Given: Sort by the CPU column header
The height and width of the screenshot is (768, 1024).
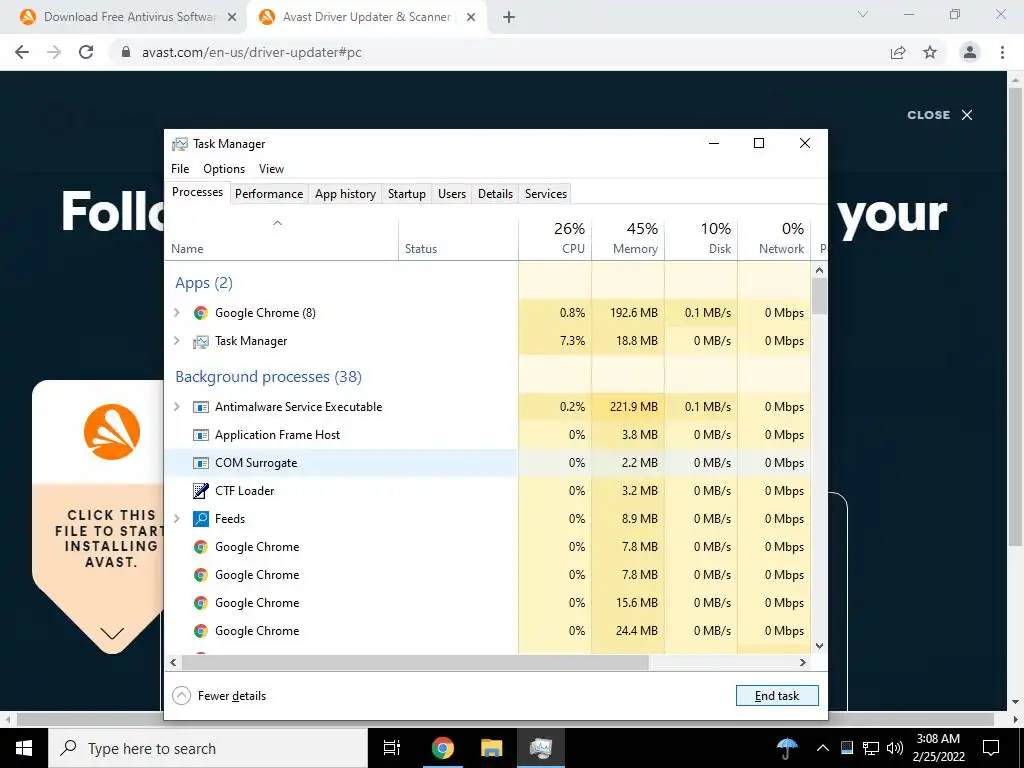Looking at the screenshot, I should click(555, 238).
